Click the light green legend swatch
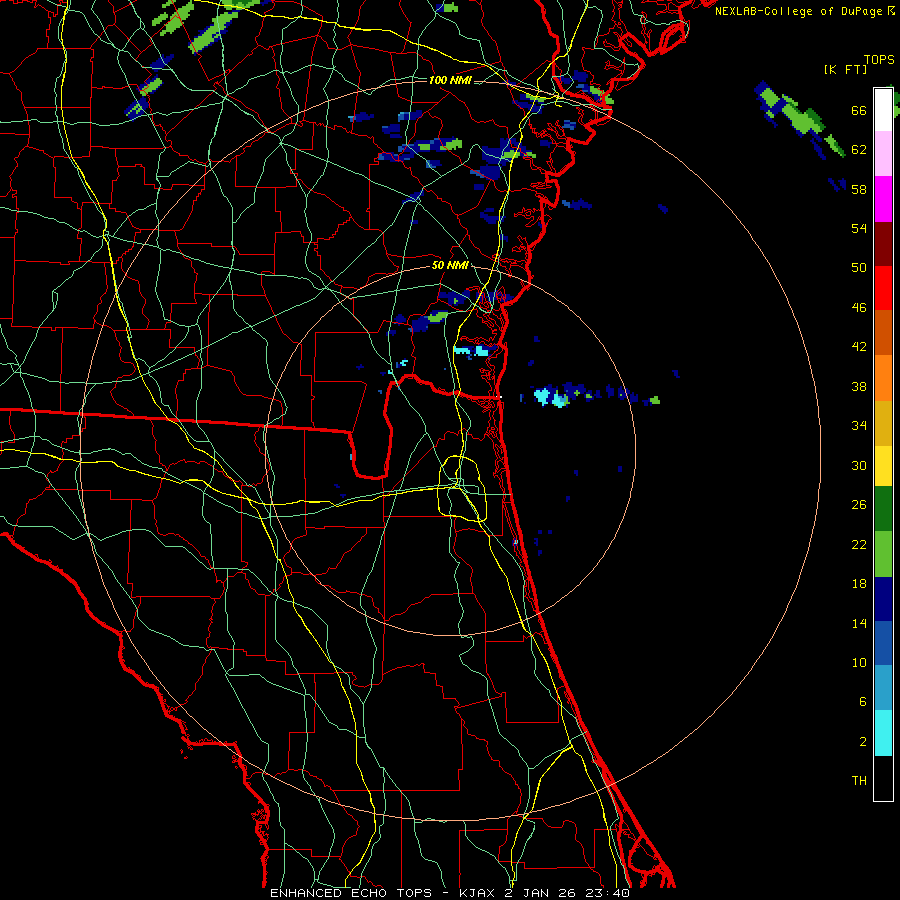Screen dimensions: 900x900 pos(883,554)
